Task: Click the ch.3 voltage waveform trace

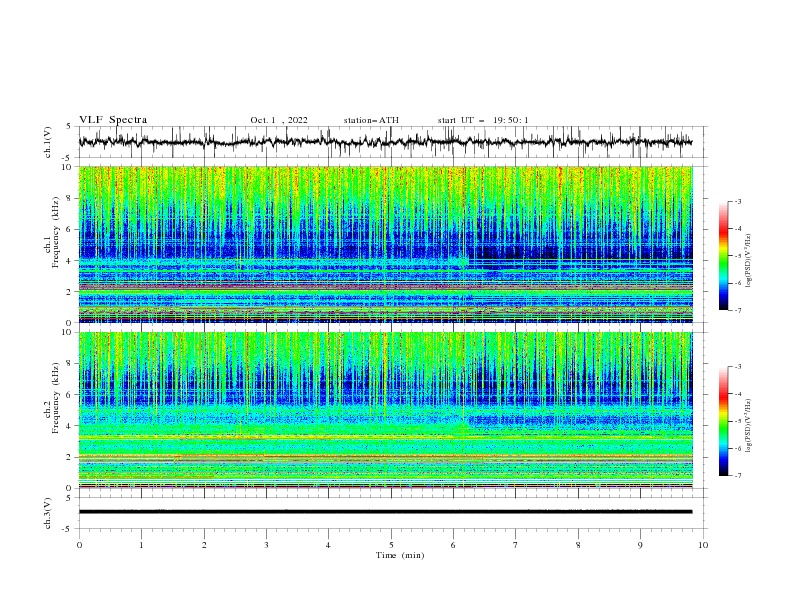Action: pos(385,512)
